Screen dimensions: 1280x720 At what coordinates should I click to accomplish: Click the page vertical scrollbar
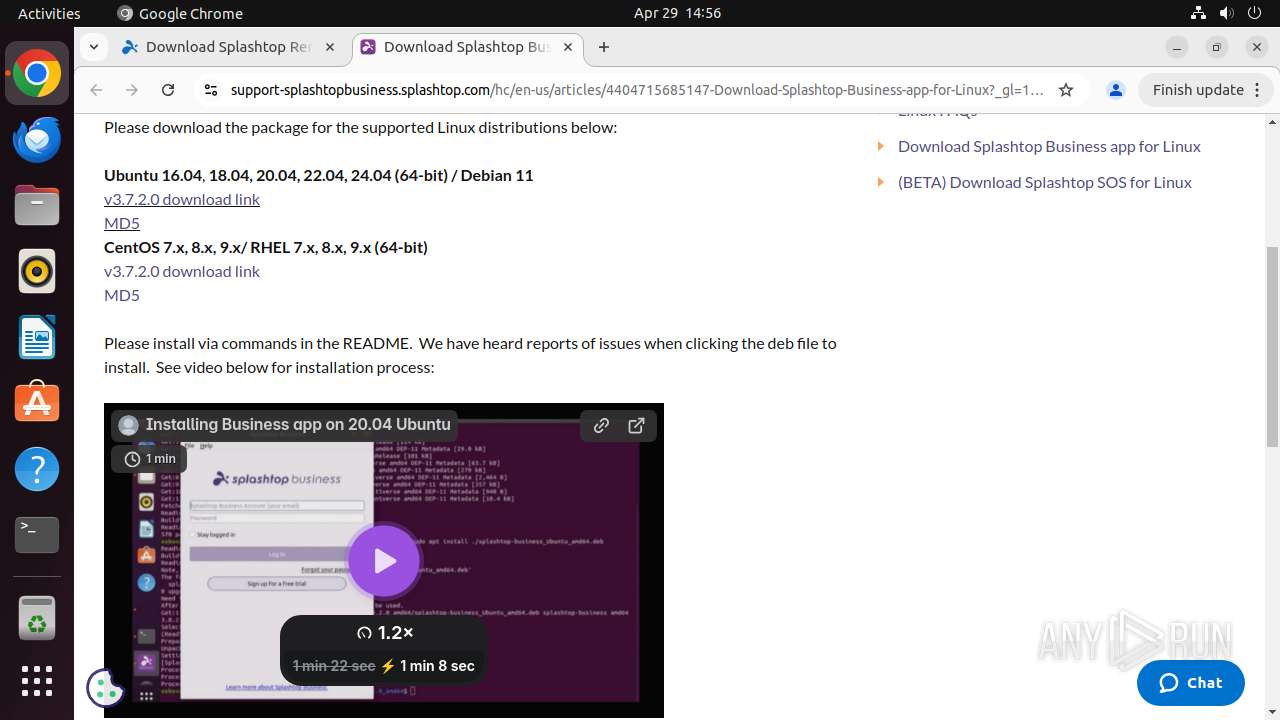tap(1272, 347)
